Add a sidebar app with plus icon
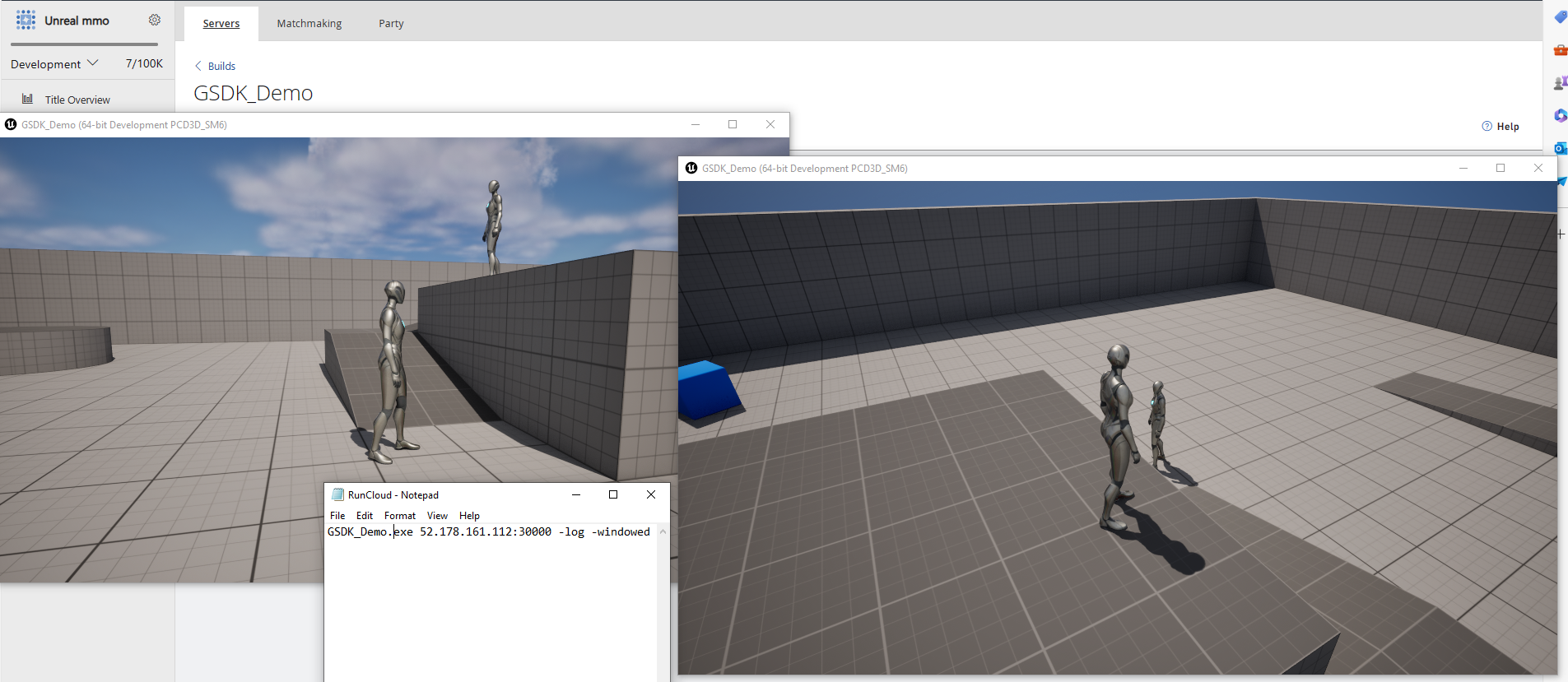This screenshot has height=682, width=1568. pos(1561,234)
